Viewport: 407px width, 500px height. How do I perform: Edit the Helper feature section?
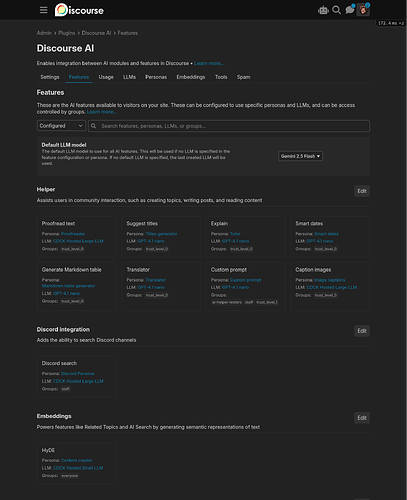[362, 191]
